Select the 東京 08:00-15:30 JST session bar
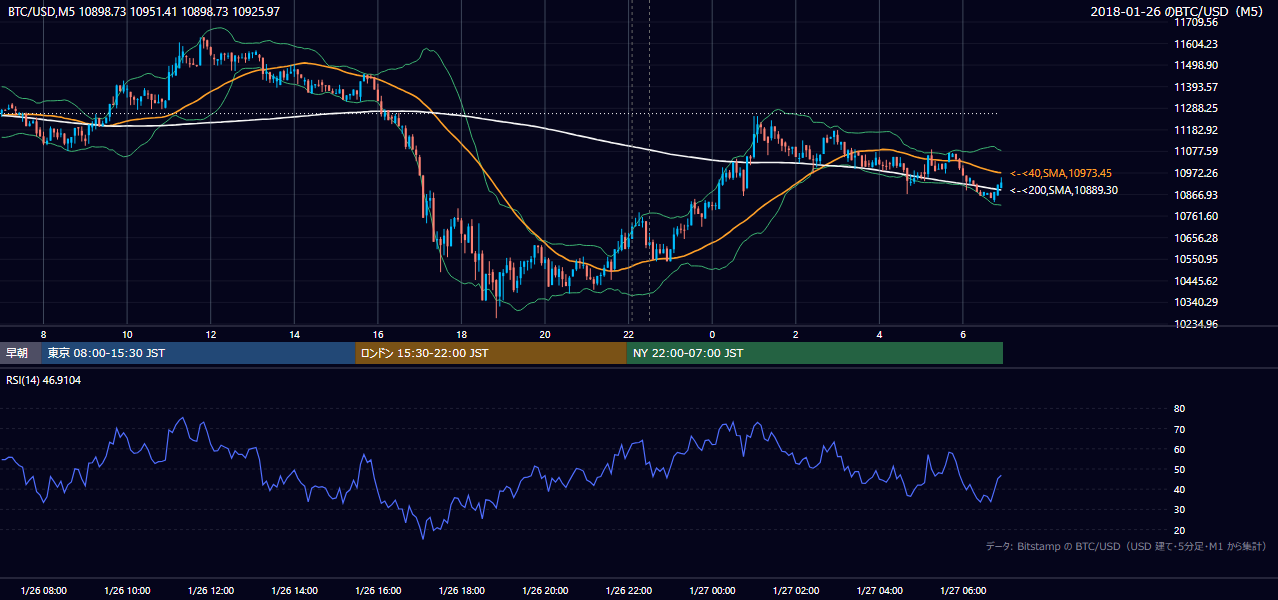The width and height of the screenshot is (1278, 600). pos(198,353)
